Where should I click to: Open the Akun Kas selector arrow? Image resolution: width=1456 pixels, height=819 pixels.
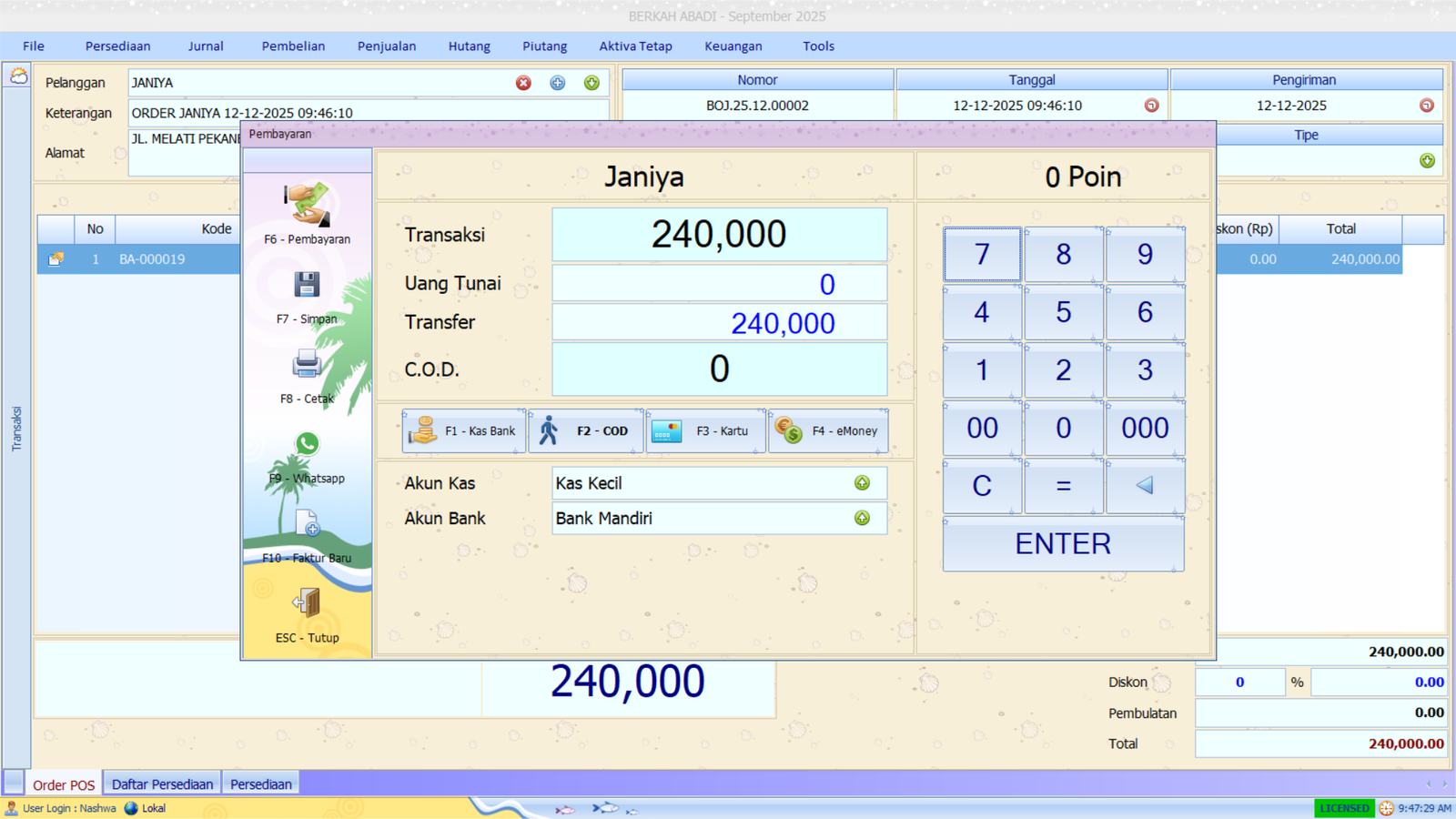coord(863,483)
